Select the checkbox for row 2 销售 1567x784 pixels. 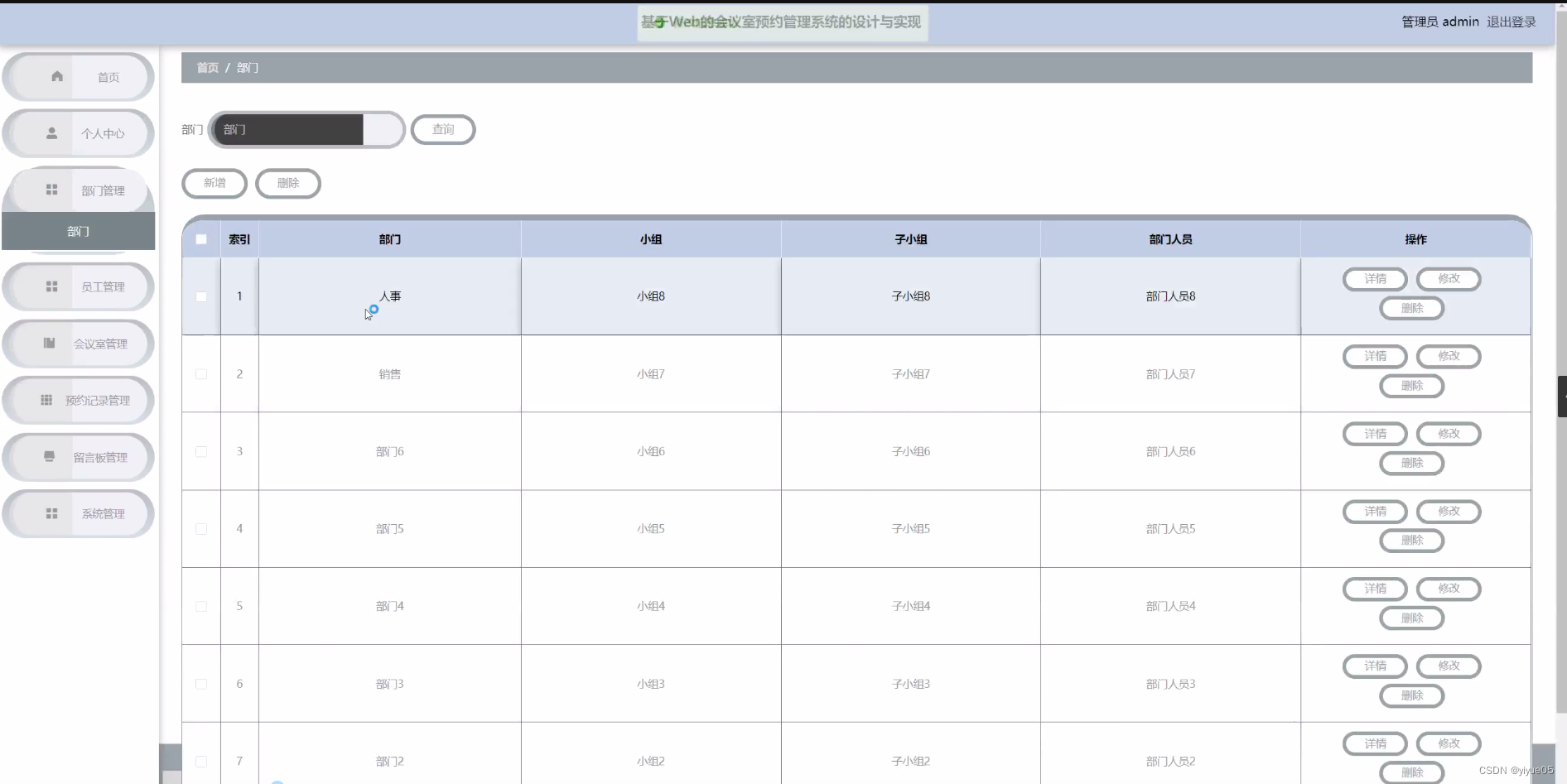coord(201,374)
